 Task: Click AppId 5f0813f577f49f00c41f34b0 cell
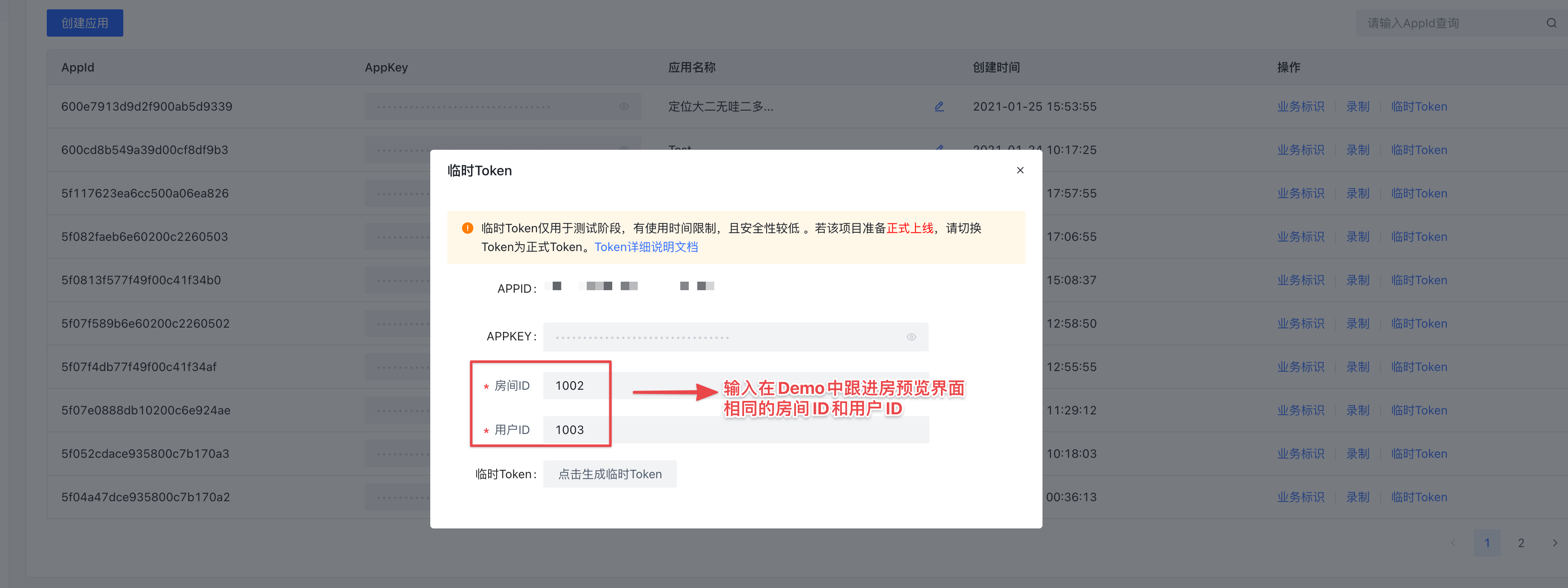(141, 280)
